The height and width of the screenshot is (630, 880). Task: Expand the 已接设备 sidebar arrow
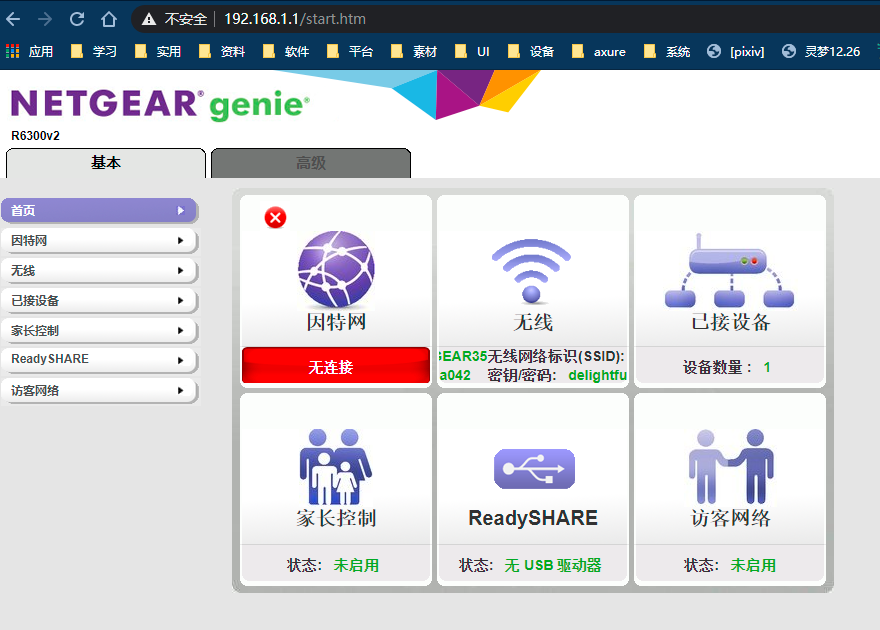coord(181,301)
